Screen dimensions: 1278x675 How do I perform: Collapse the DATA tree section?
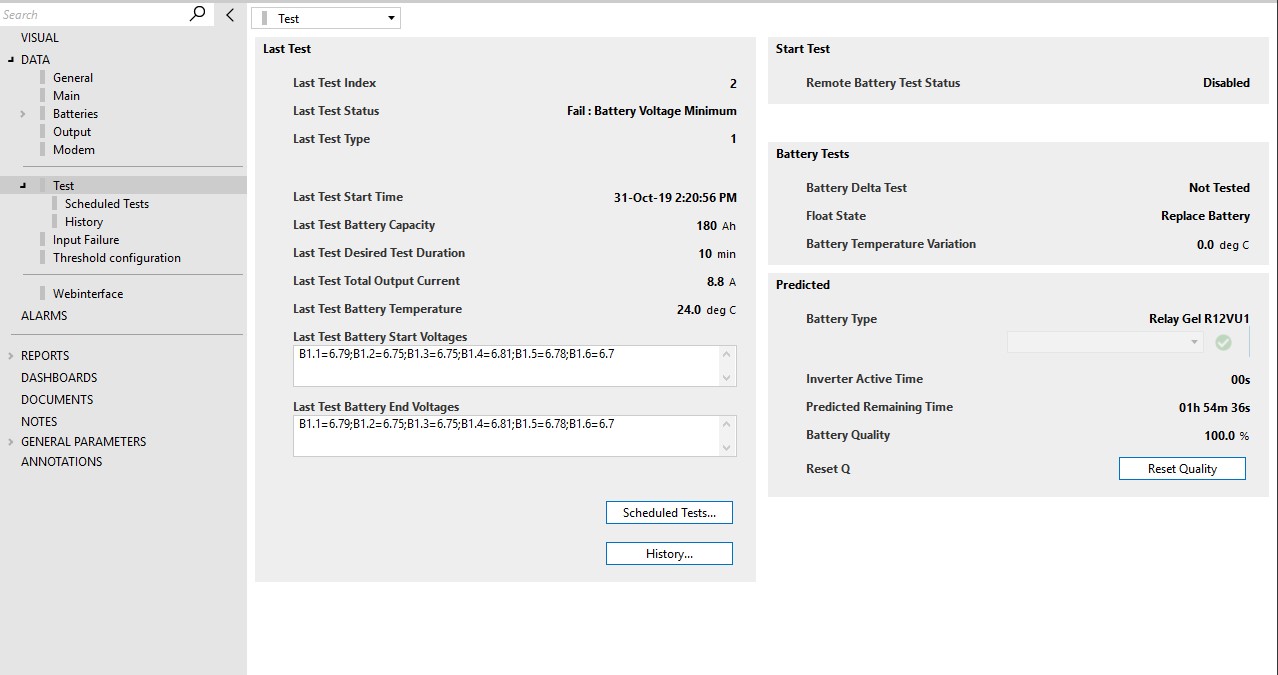11,60
